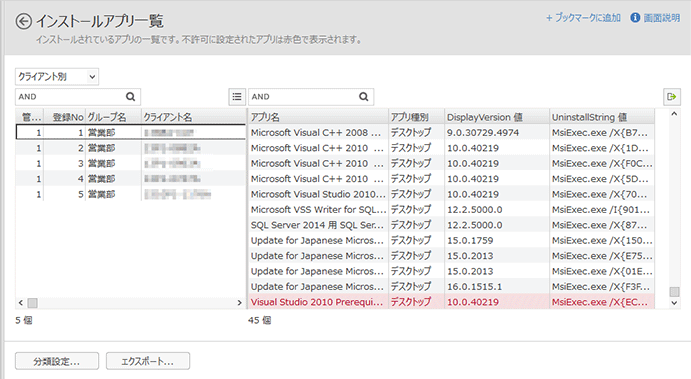Click MsiExec.exe /X{150... cell
691x379 pixels.
click(x=602, y=240)
